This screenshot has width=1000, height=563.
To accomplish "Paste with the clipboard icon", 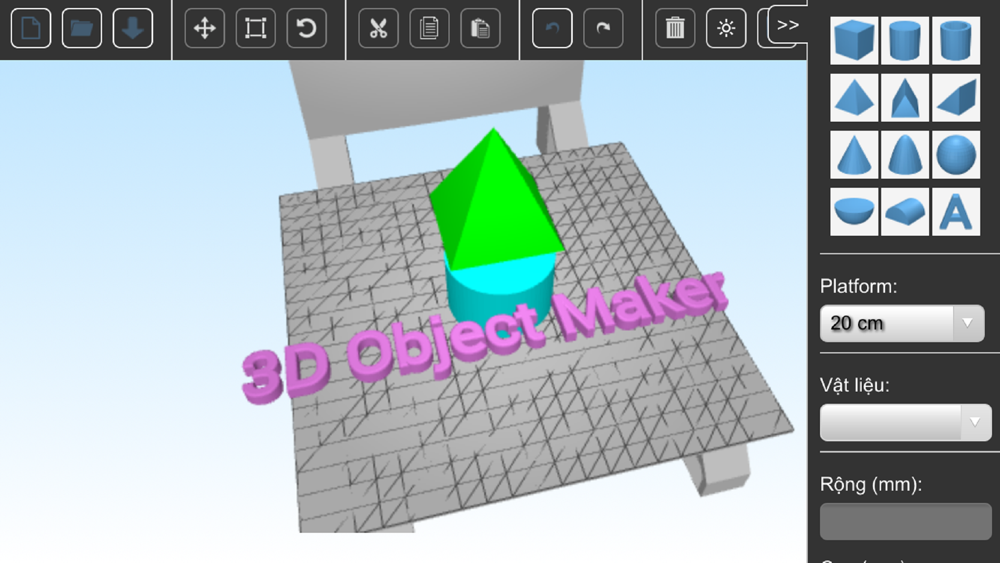I will pyautogui.click(x=481, y=28).
